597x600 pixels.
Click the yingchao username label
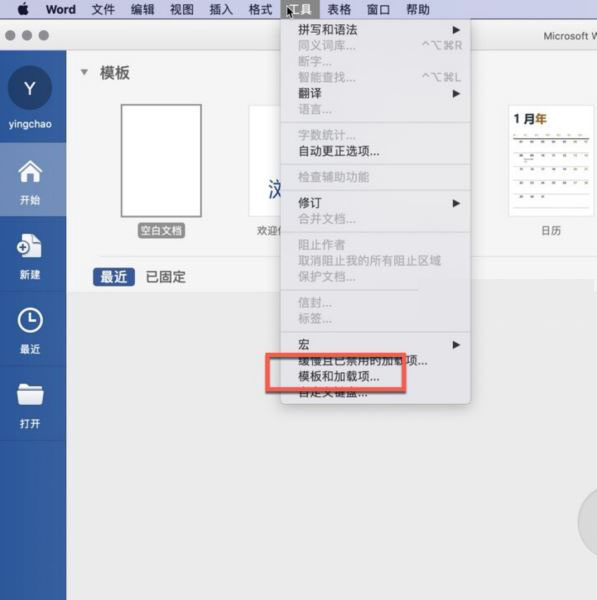[x=30, y=124]
